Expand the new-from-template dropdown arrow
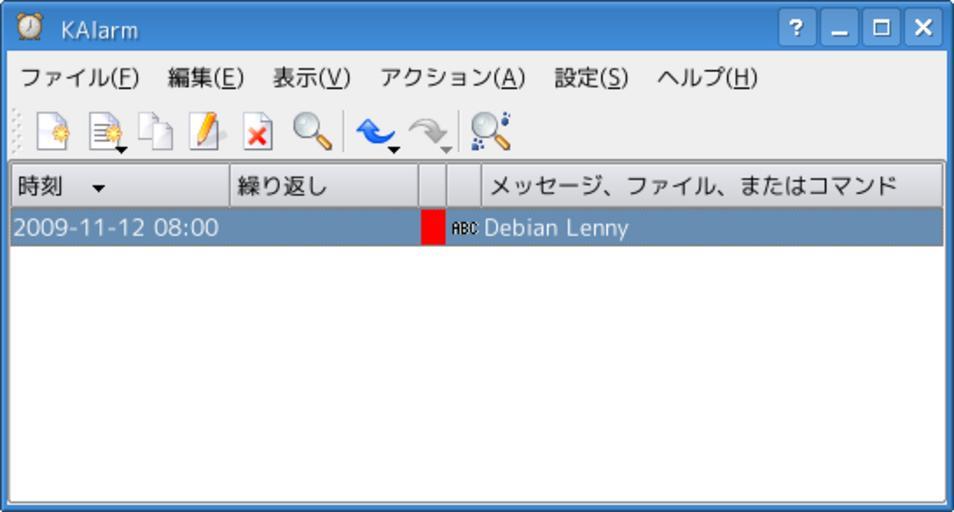 (121, 150)
